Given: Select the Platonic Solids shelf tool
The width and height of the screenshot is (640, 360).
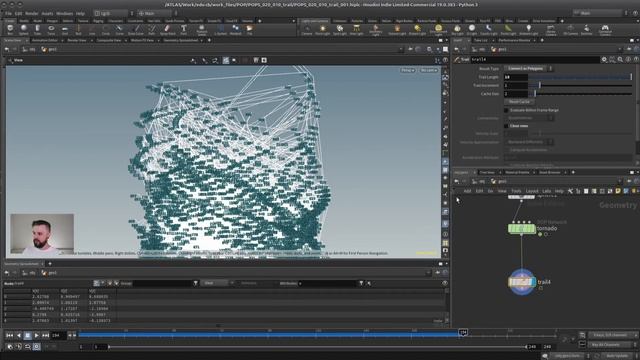Looking at the screenshot, I should pyautogui.click(x=202, y=29).
